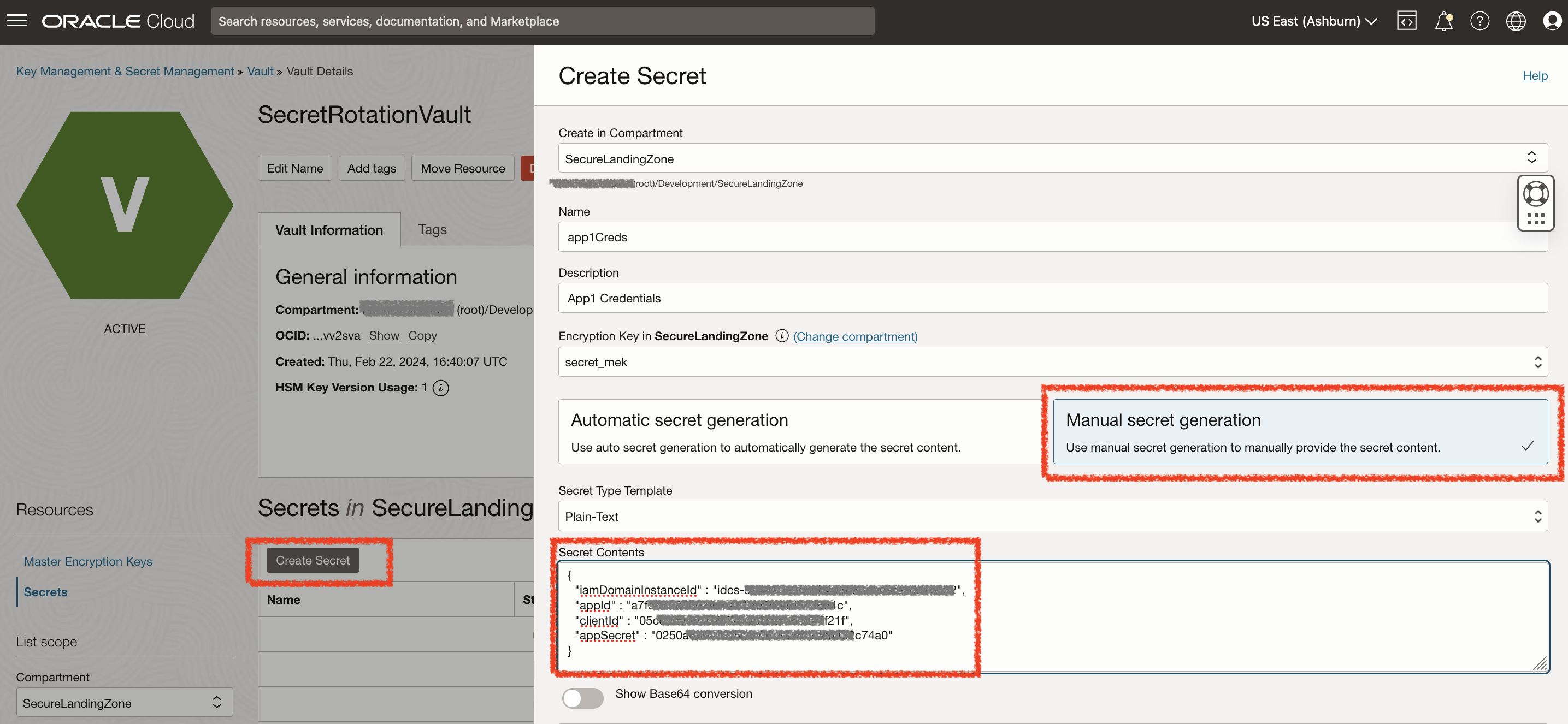Open the hamburger navigation menu
This screenshot has width=1568, height=724.
17,21
